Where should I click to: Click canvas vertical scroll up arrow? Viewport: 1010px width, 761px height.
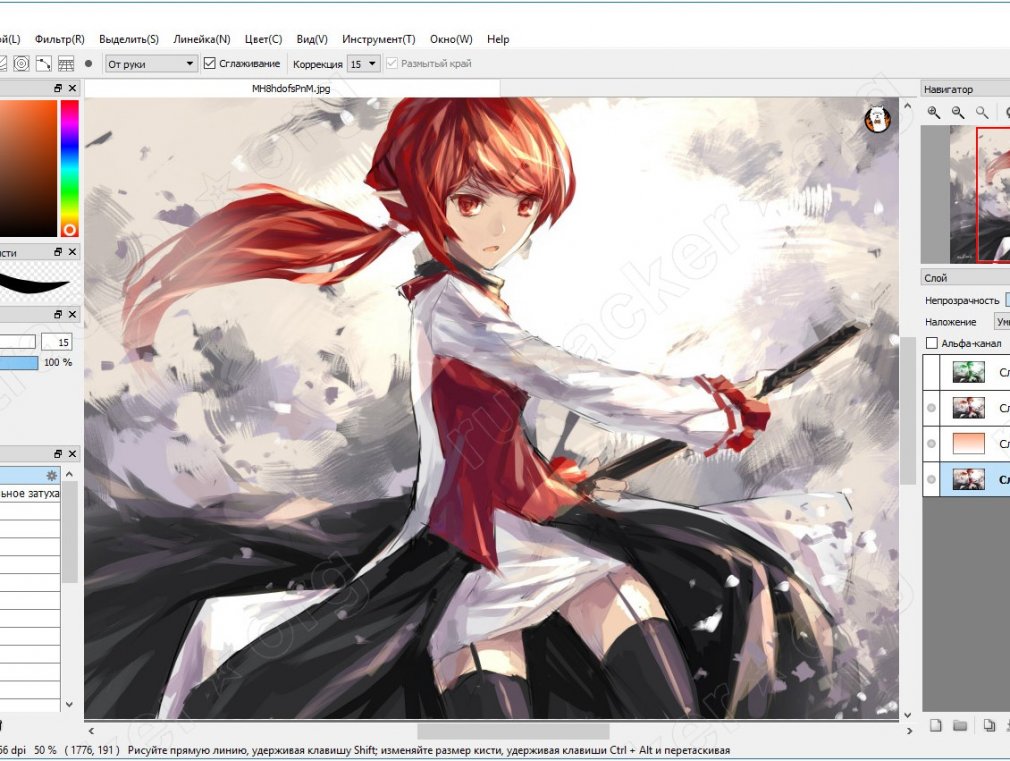[908, 106]
